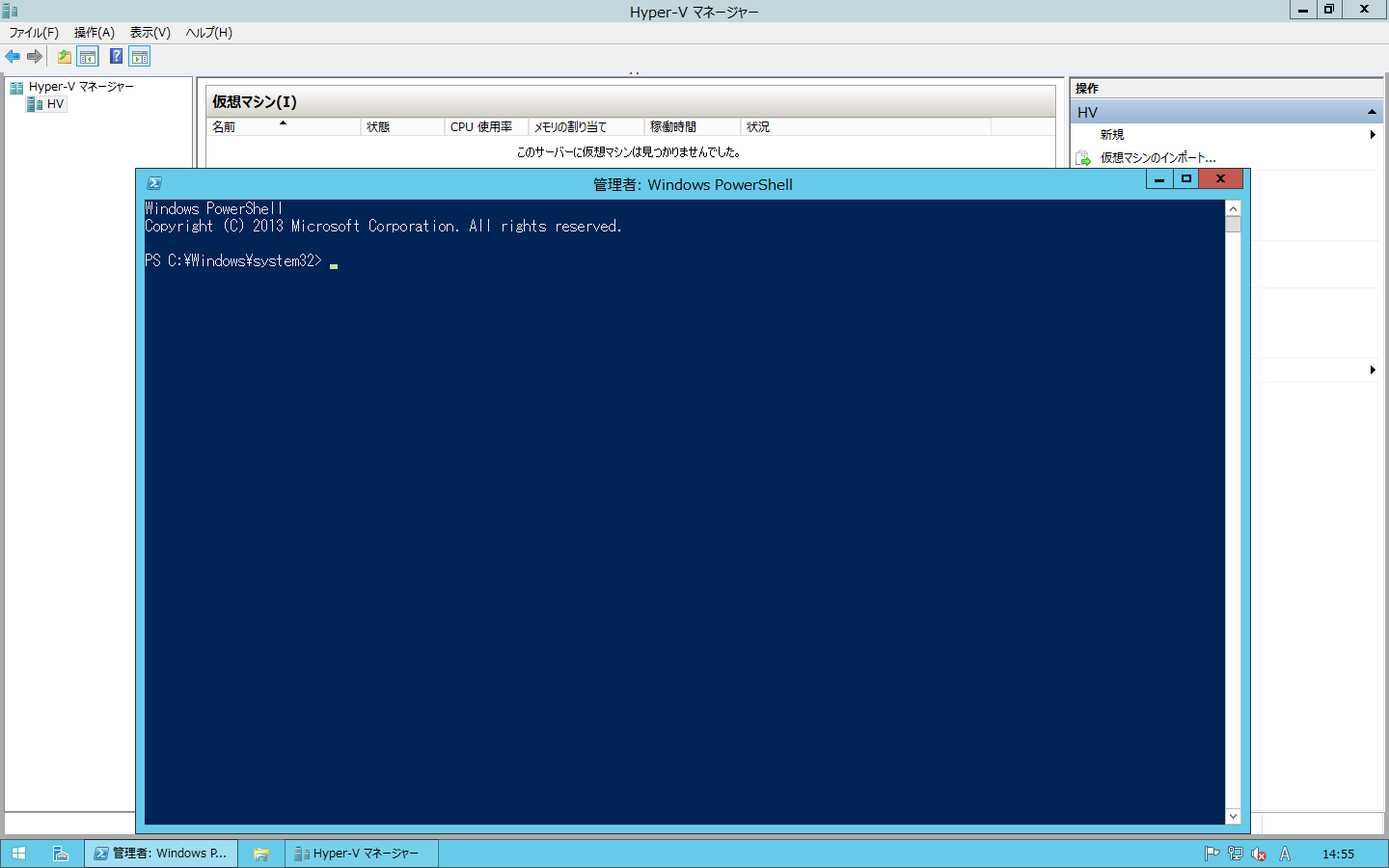
Task: Expand the lower submenu arrow in Actions pane
Action: pyautogui.click(x=1373, y=370)
